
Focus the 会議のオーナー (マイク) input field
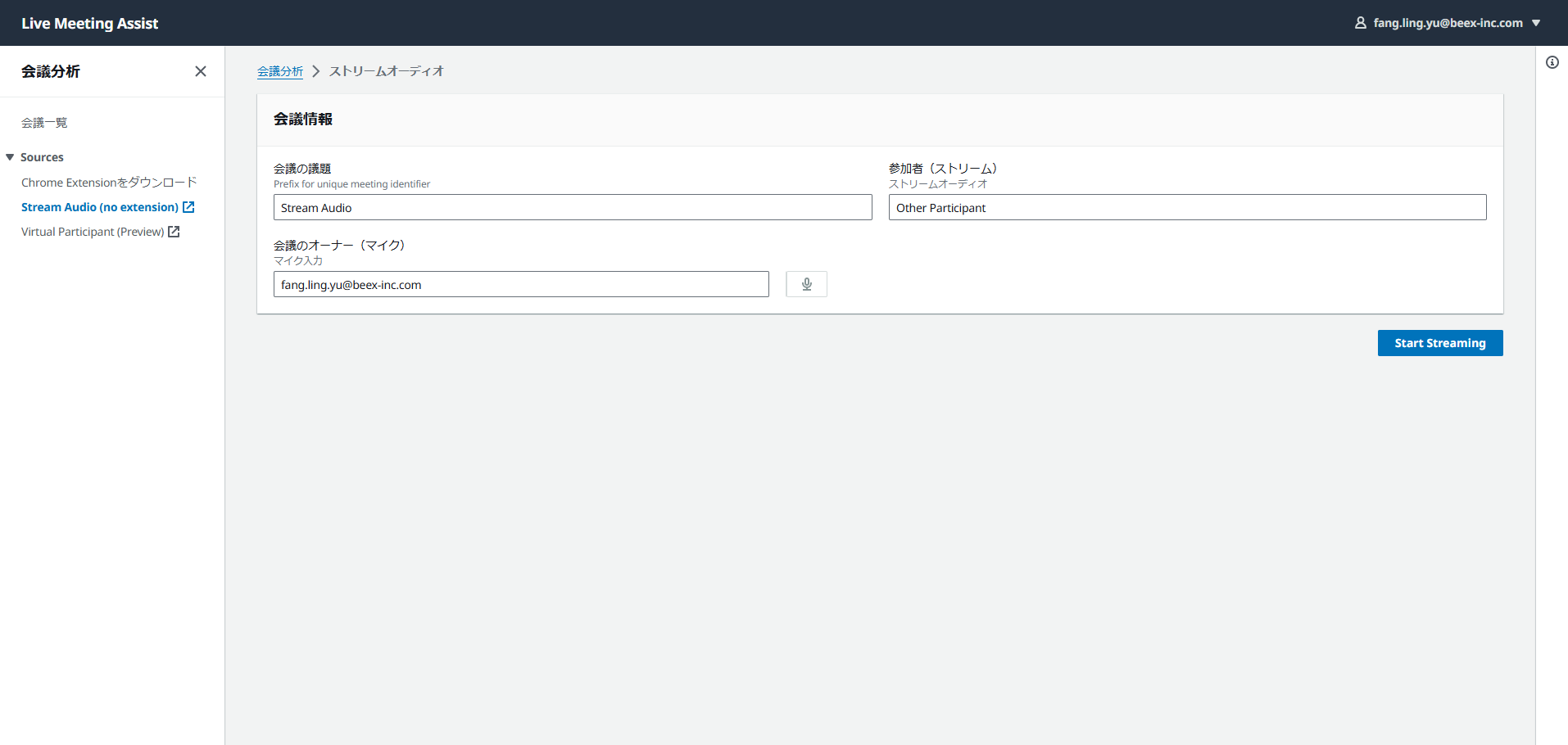coord(521,284)
